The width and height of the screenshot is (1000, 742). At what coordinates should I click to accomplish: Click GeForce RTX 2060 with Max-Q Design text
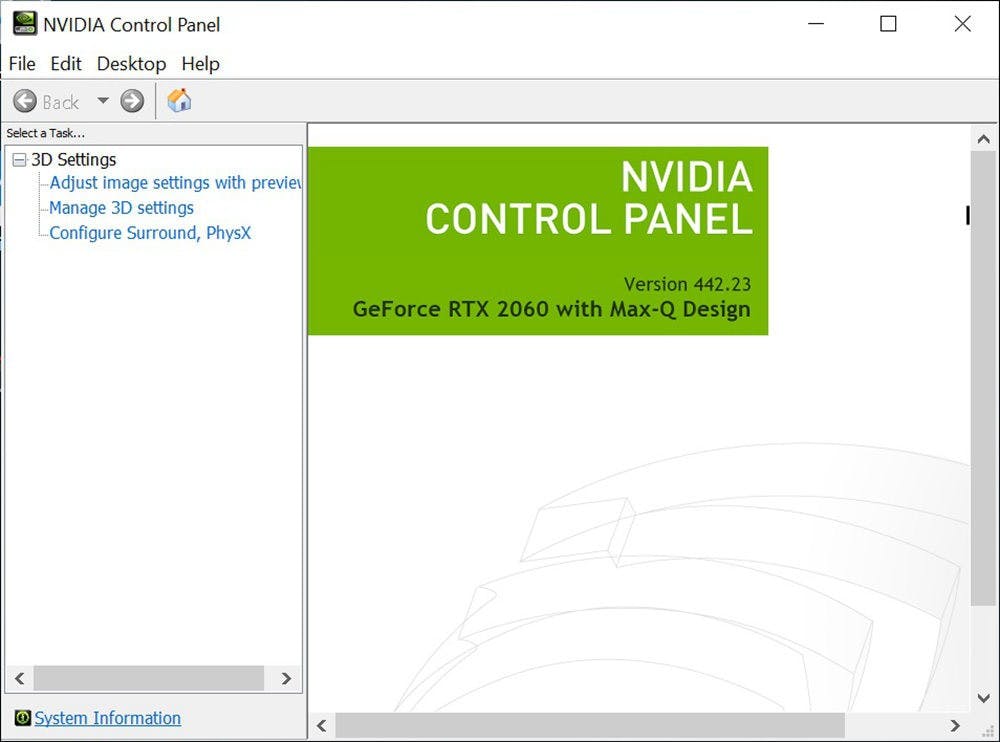[552, 309]
